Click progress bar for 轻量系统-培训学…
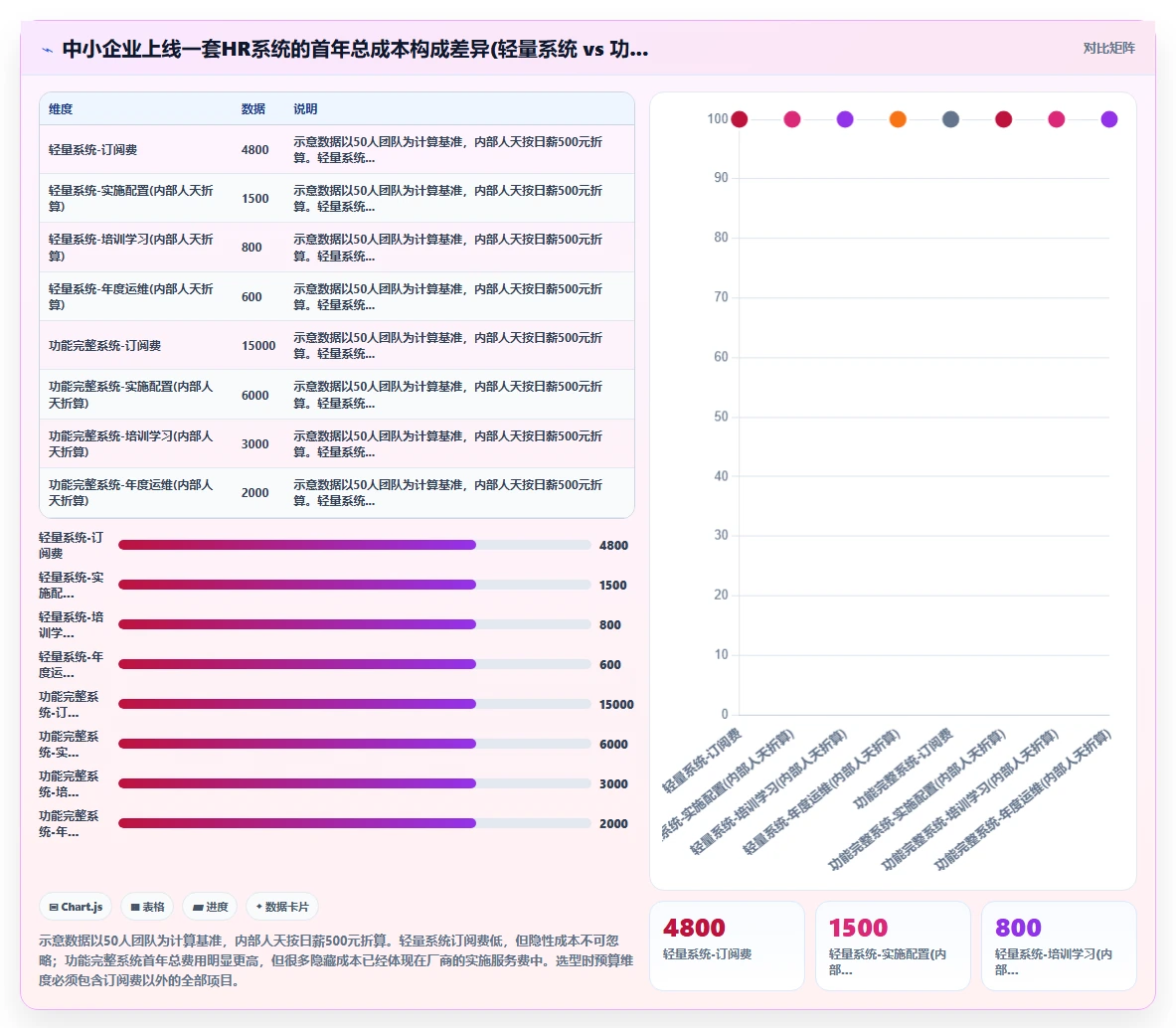The height and width of the screenshot is (1028, 1176). click(355, 624)
